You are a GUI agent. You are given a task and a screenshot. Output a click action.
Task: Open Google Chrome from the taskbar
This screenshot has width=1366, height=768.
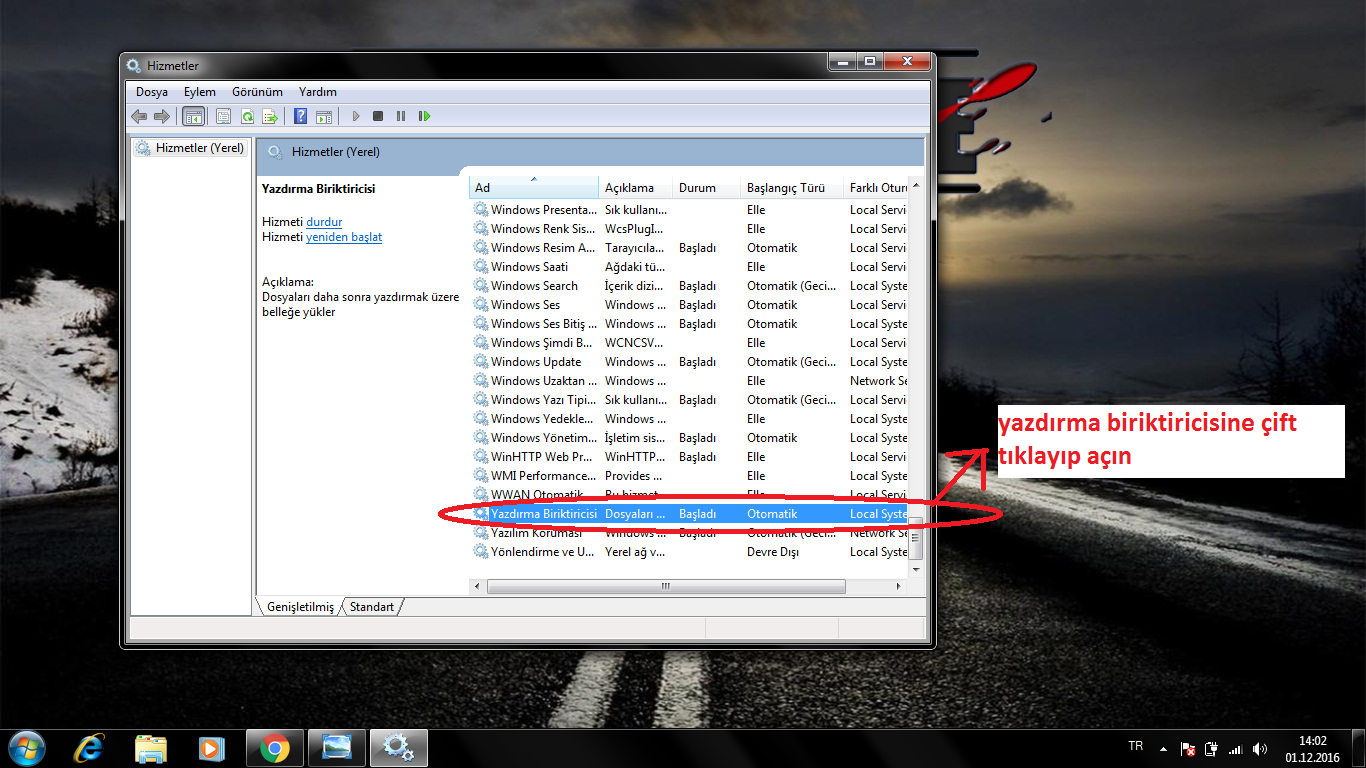click(275, 748)
